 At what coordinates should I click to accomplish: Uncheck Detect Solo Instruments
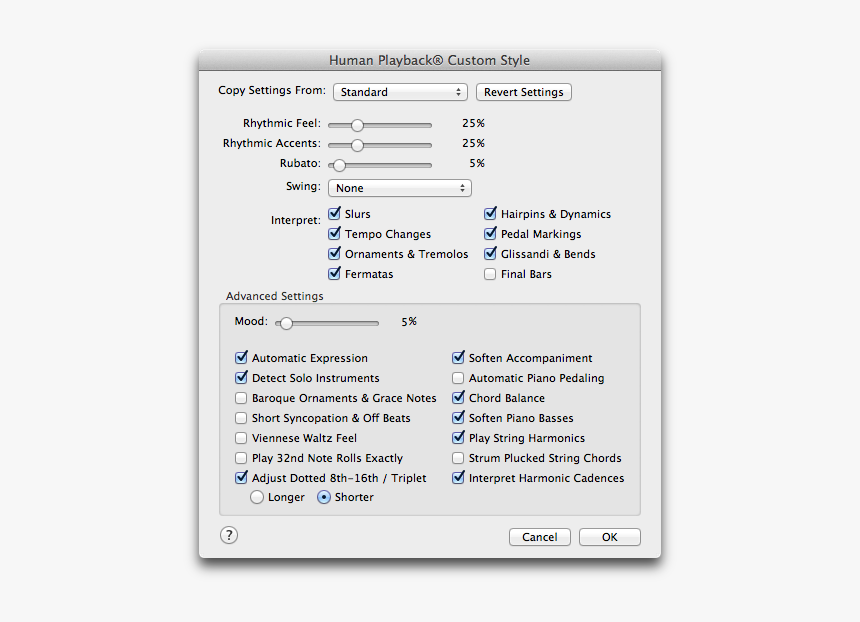point(241,377)
